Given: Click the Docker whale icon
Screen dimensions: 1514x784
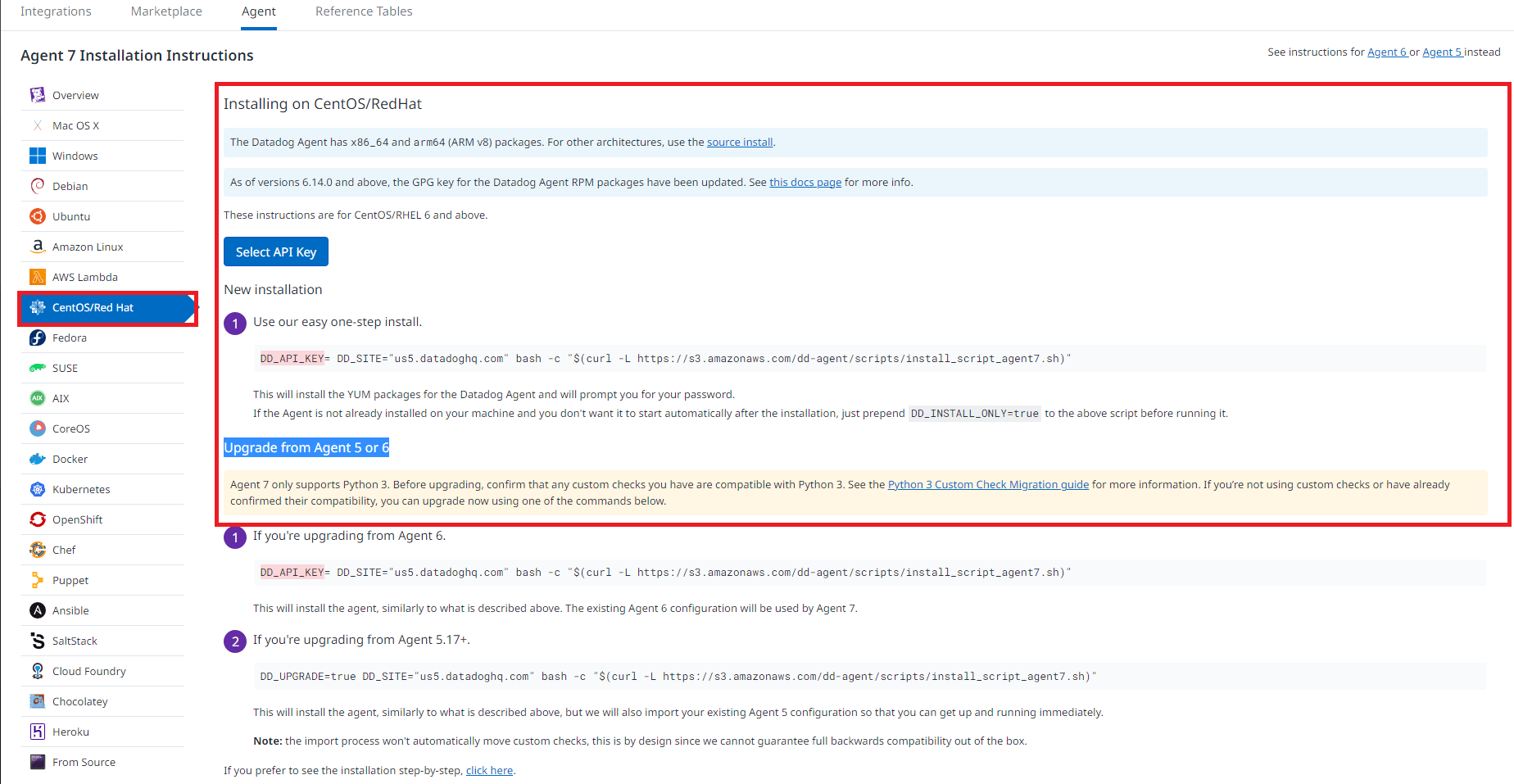Looking at the screenshot, I should pyautogui.click(x=38, y=459).
